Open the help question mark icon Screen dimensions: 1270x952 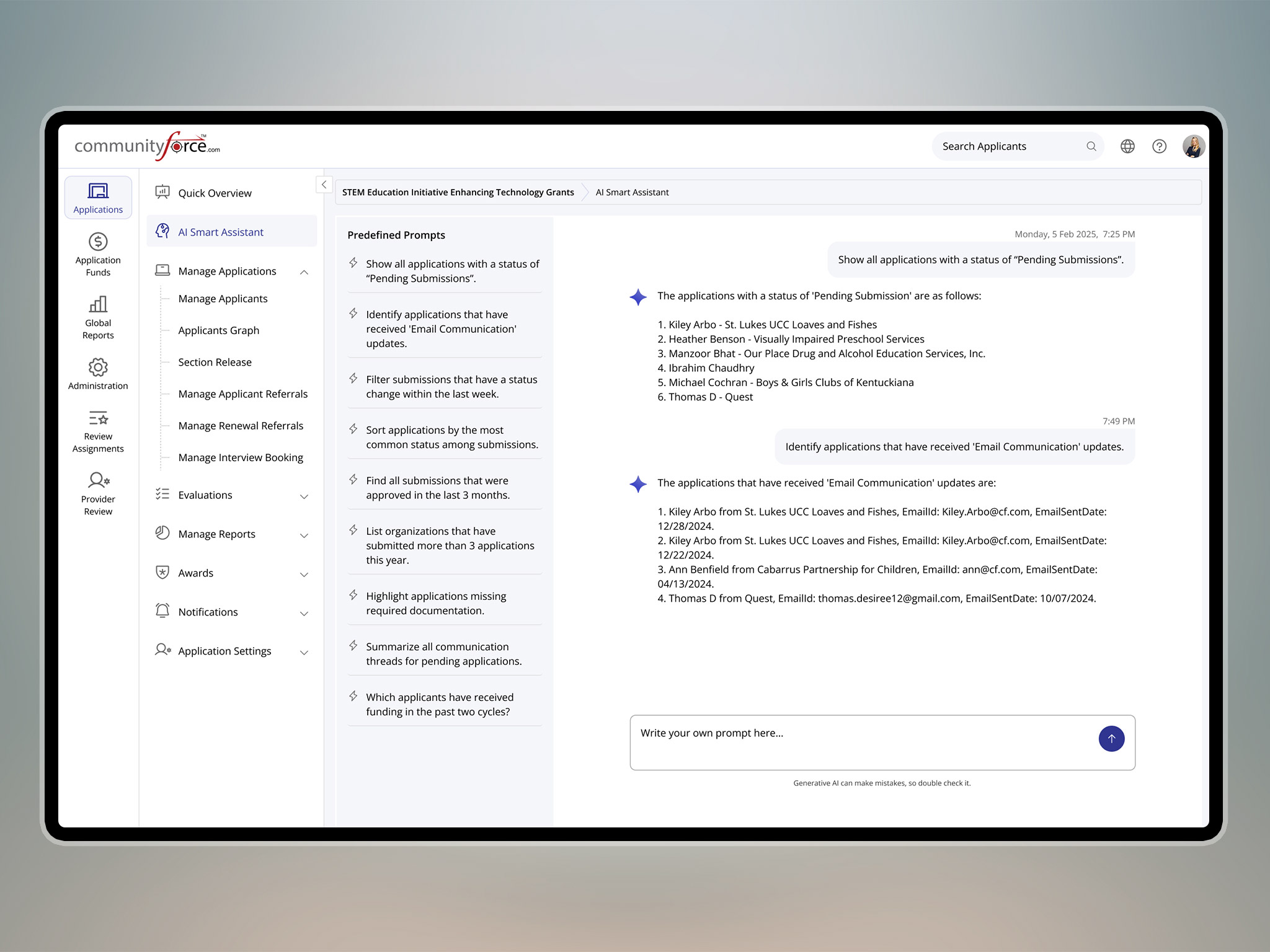pyautogui.click(x=1159, y=146)
